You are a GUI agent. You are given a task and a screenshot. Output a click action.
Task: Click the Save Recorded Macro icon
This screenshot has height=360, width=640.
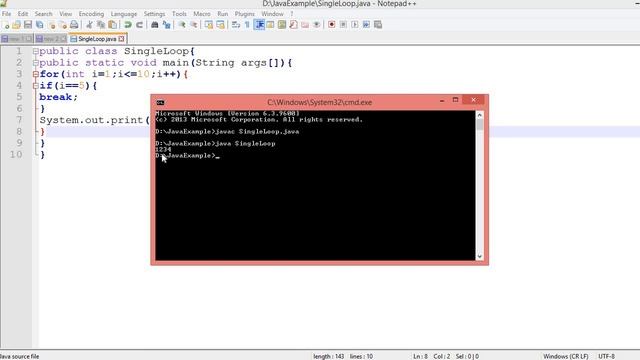pos(378,25)
